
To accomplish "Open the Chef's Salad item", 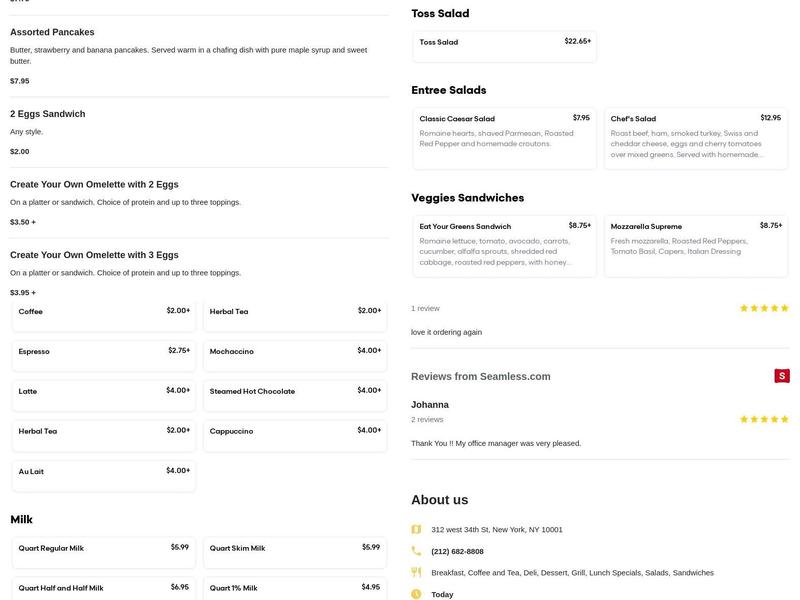I will click(695, 138).
